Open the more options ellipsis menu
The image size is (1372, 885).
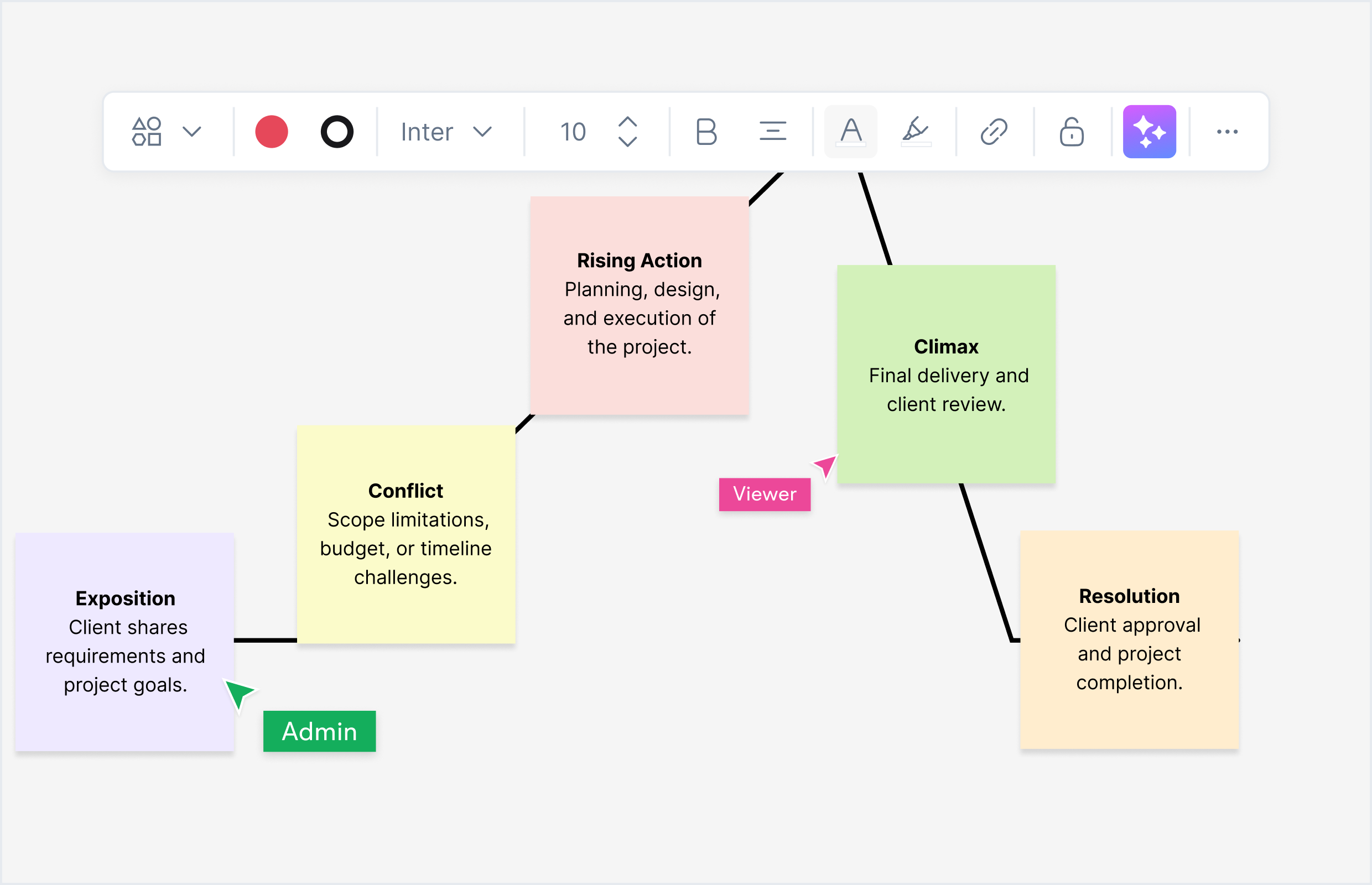pyautogui.click(x=1227, y=132)
